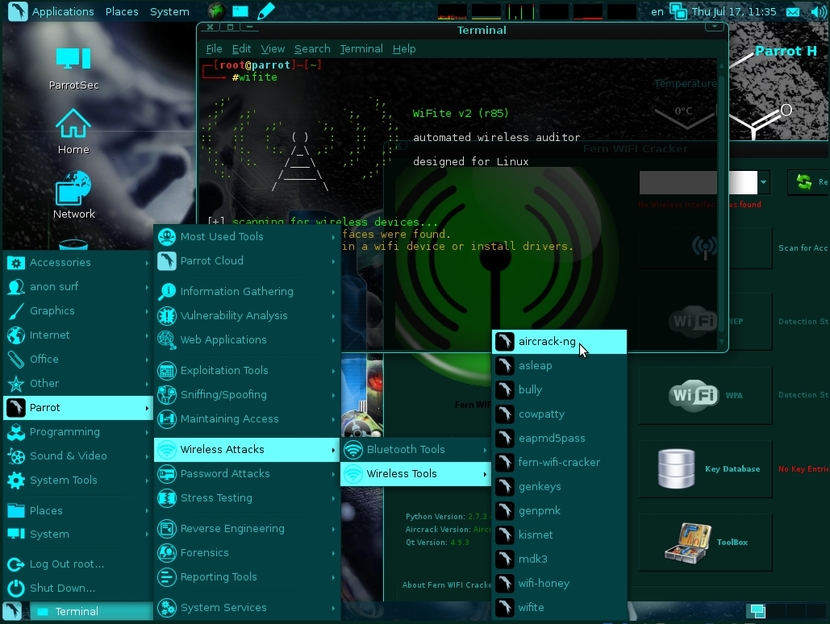This screenshot has height=624, width=830.
Task: Click the pencil icon in the top panel
Action: 265,11
